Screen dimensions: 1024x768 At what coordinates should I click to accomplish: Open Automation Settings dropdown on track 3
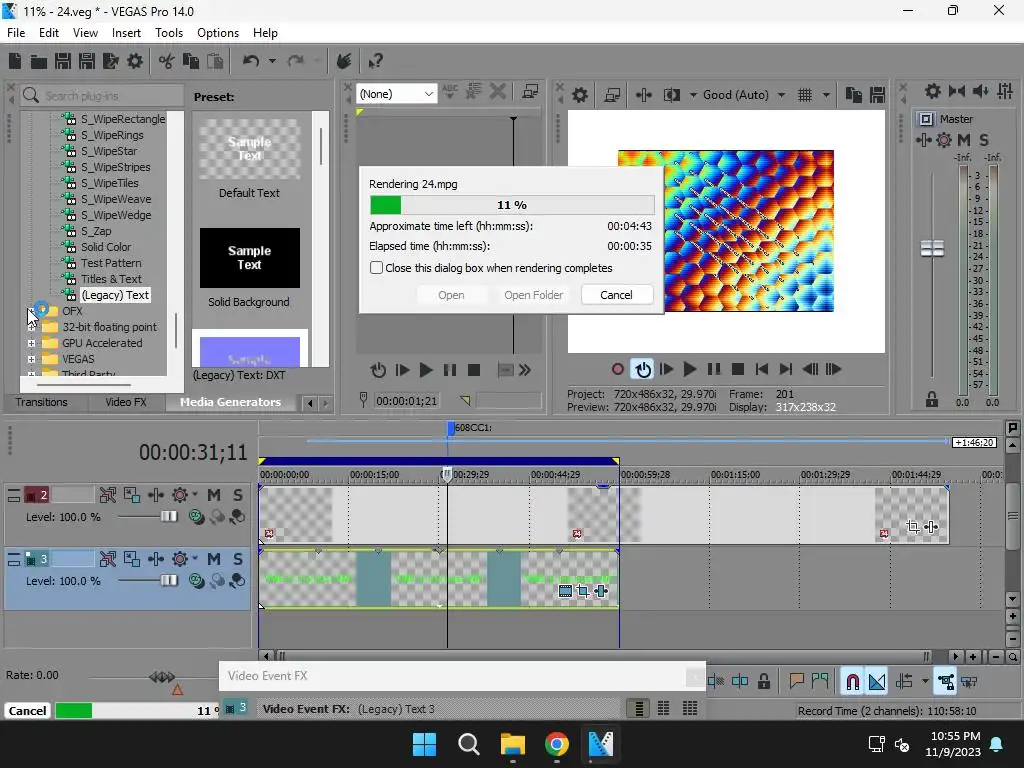(195, 559)
